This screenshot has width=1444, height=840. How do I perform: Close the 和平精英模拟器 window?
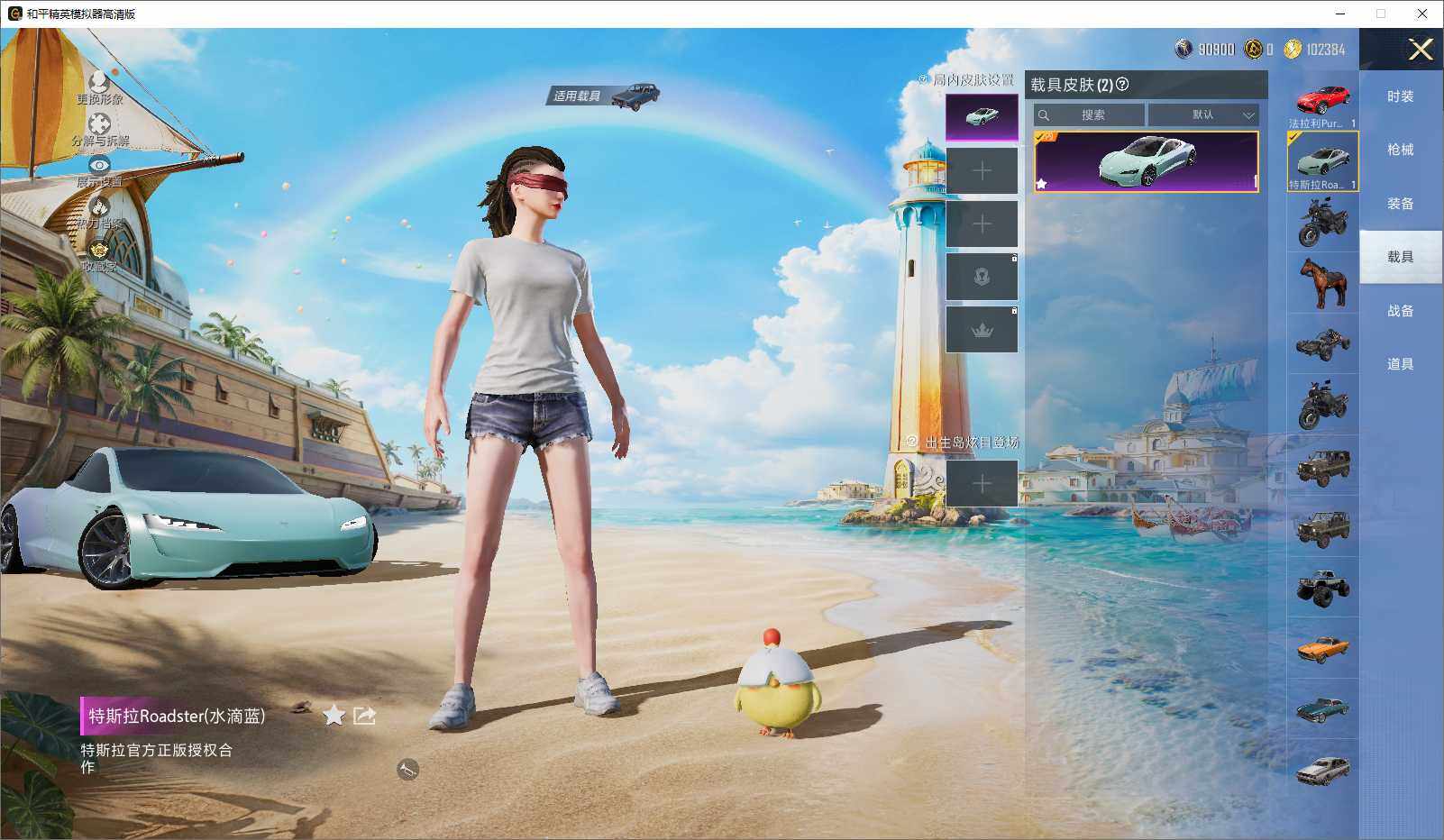coord(1422,14)
